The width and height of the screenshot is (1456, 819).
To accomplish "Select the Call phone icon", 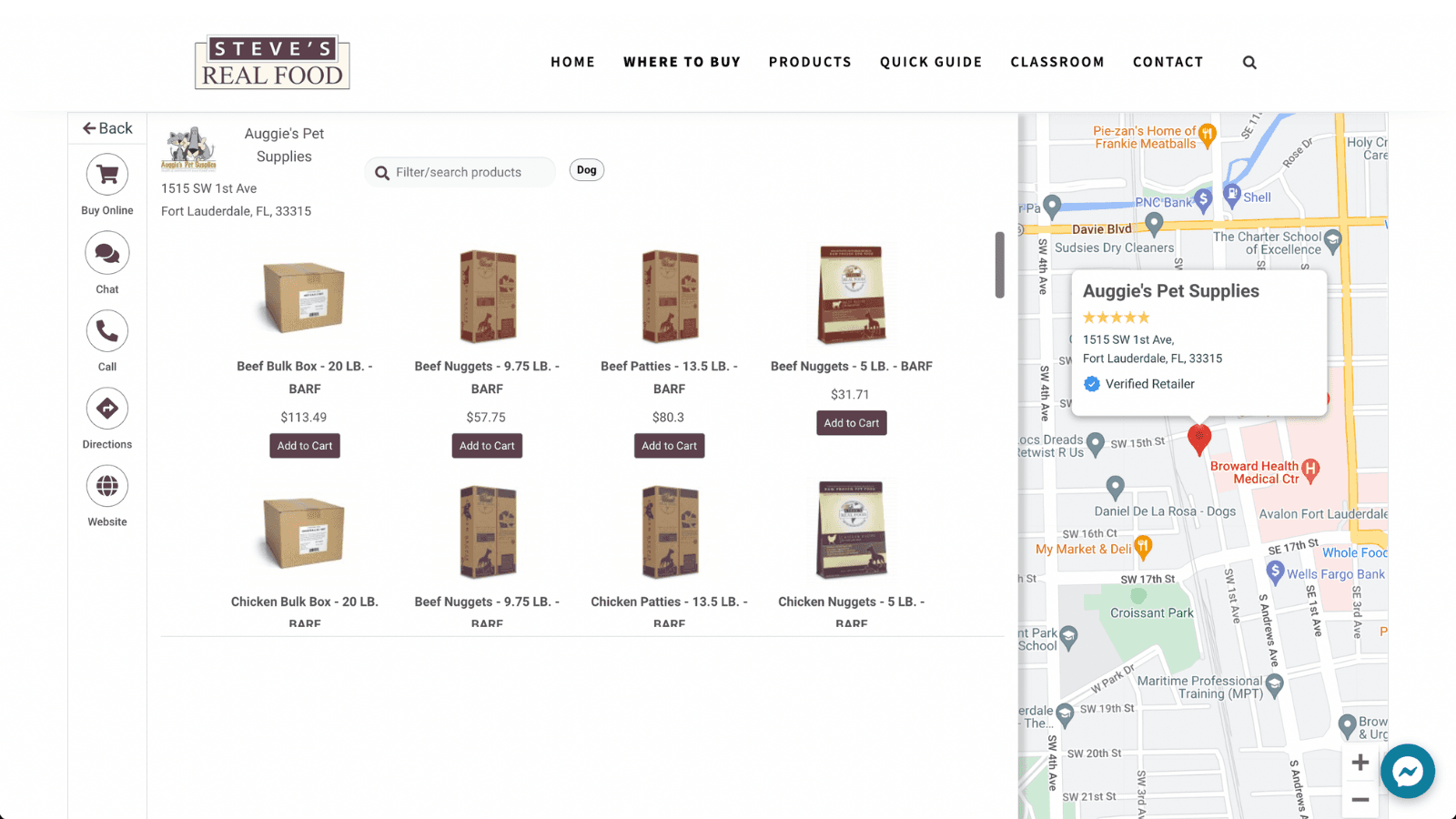I will [106, 330].
